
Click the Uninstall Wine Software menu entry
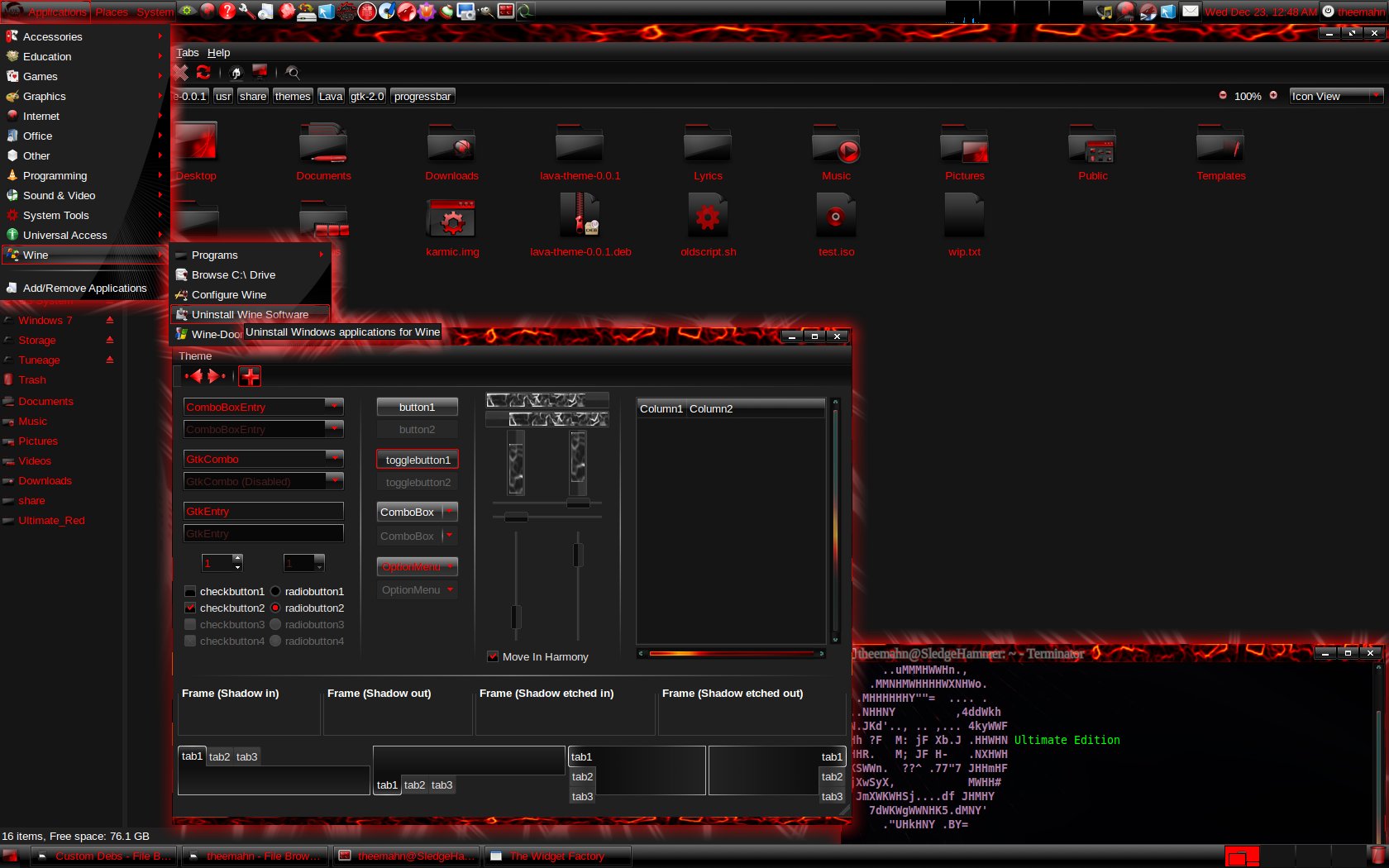[x=251, y=314]
